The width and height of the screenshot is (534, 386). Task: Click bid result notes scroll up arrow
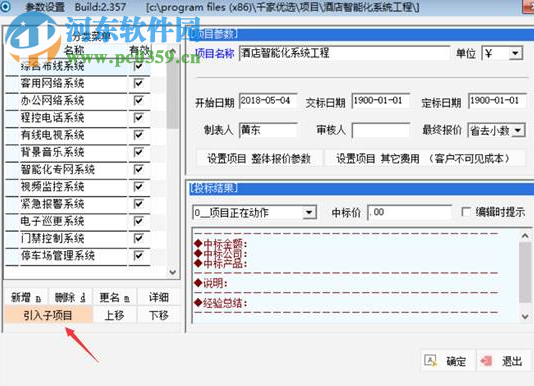(x=525, y=236)
